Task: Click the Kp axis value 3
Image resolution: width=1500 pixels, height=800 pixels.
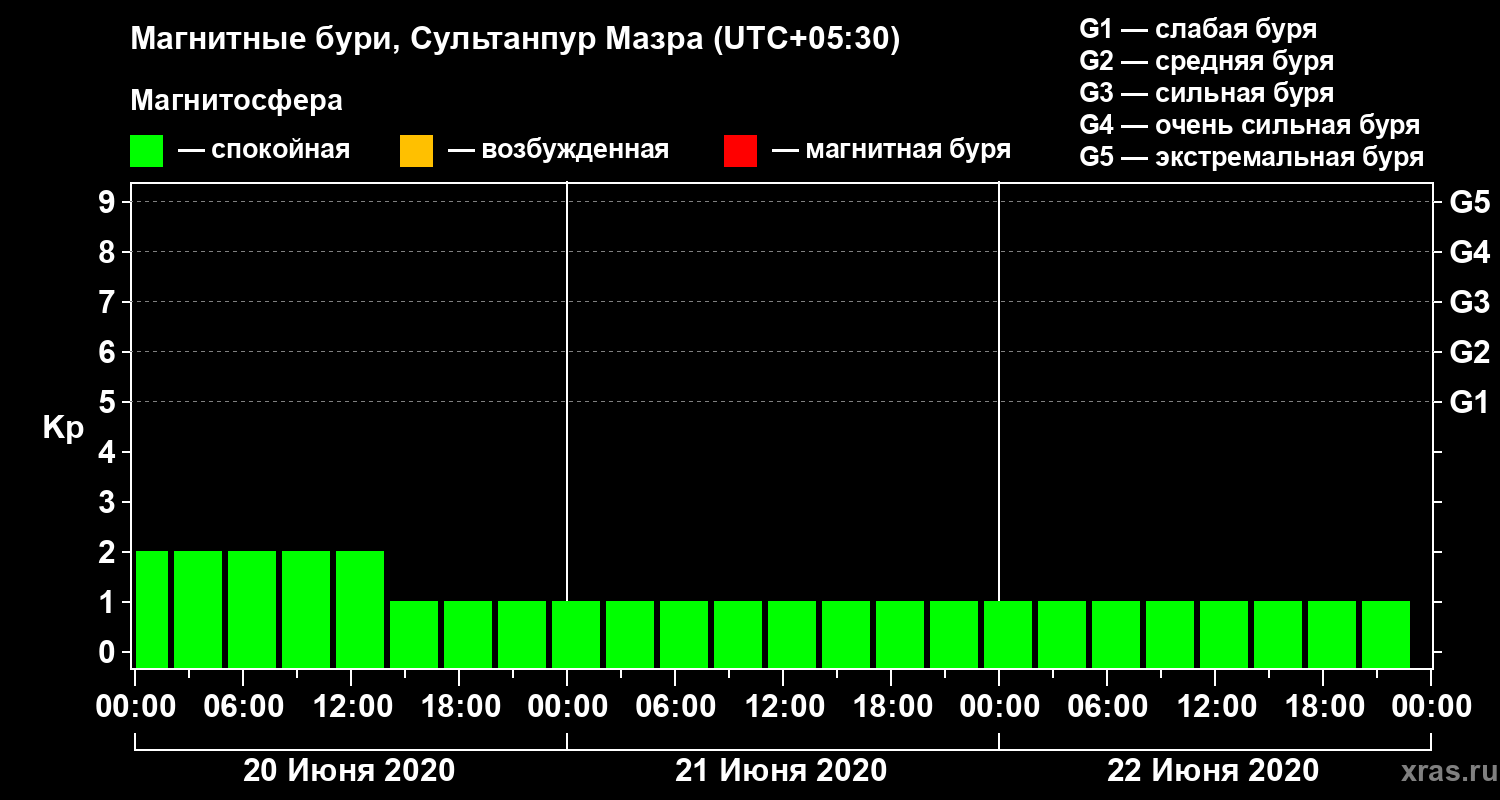Action: click(x=109, y=502)
